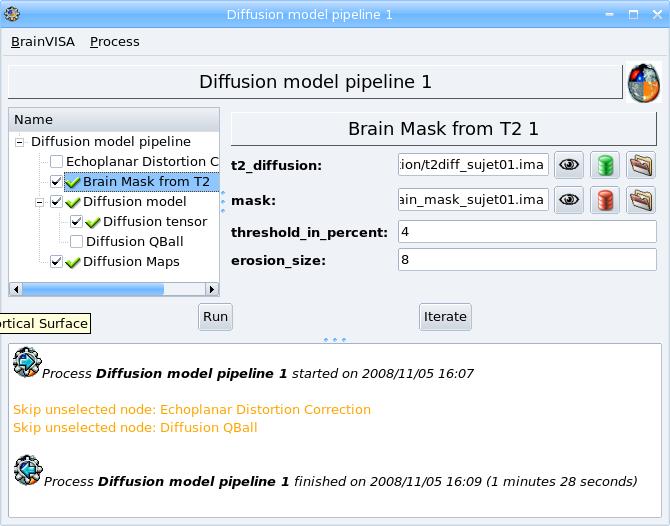Image resolution: width=670 pixels, height=526 pixels.
Task: Minimize the Diffusion model pipeline window
Action: click(x=609, y=15)
